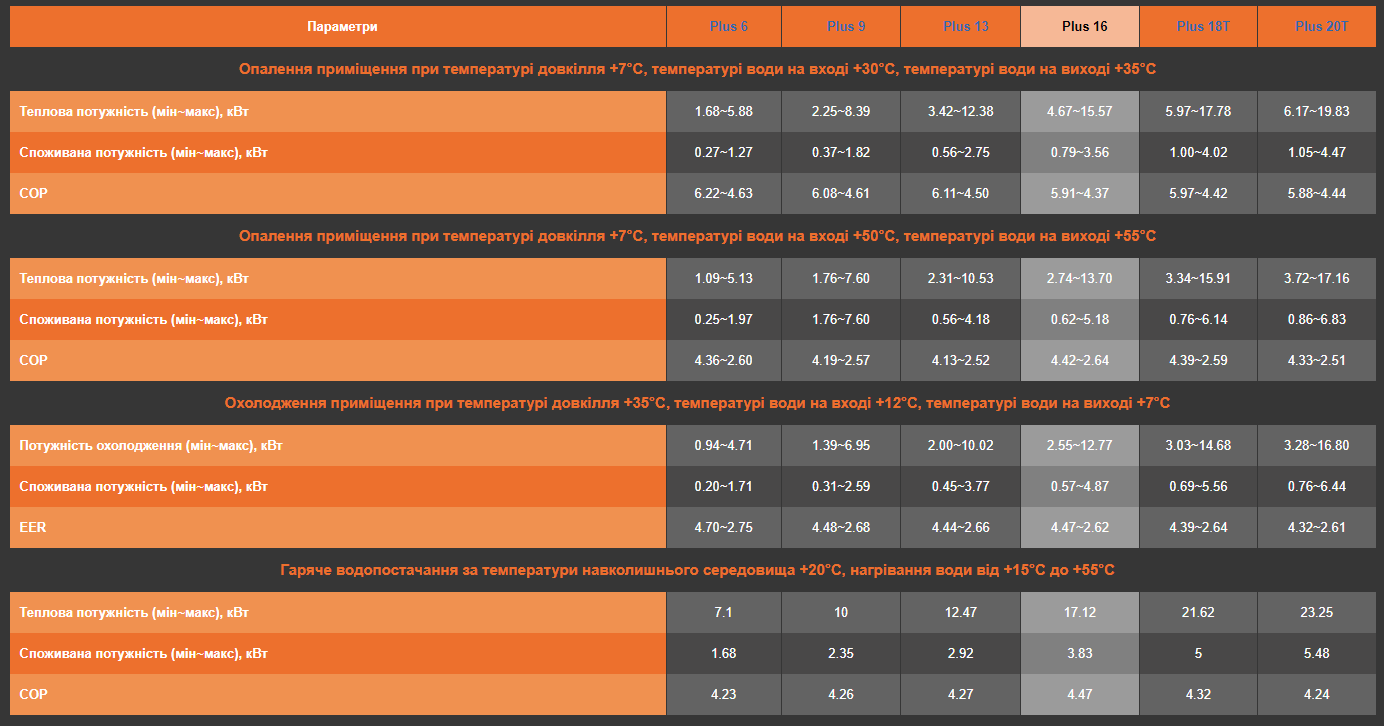
Task: Switch to the Plus 9 column tab
Action: 846,26
